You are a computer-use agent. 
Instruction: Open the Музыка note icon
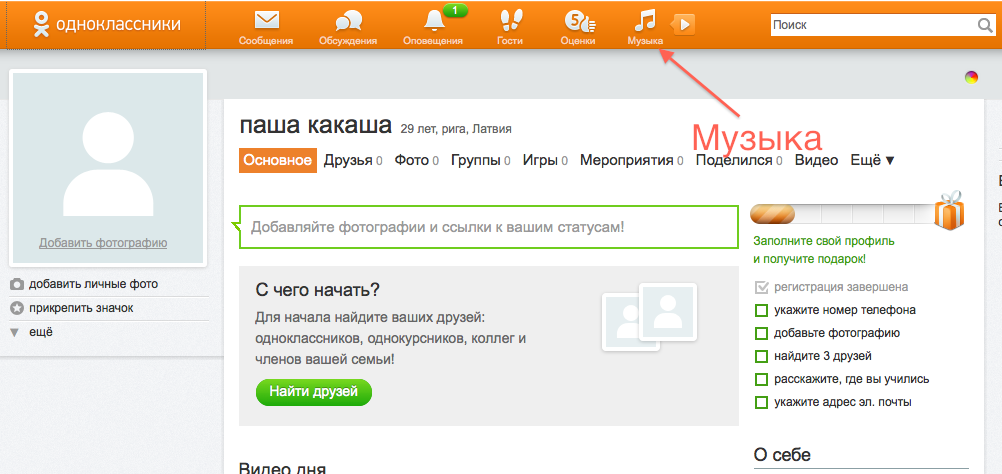pyautogui.click(x=645, y=20)
